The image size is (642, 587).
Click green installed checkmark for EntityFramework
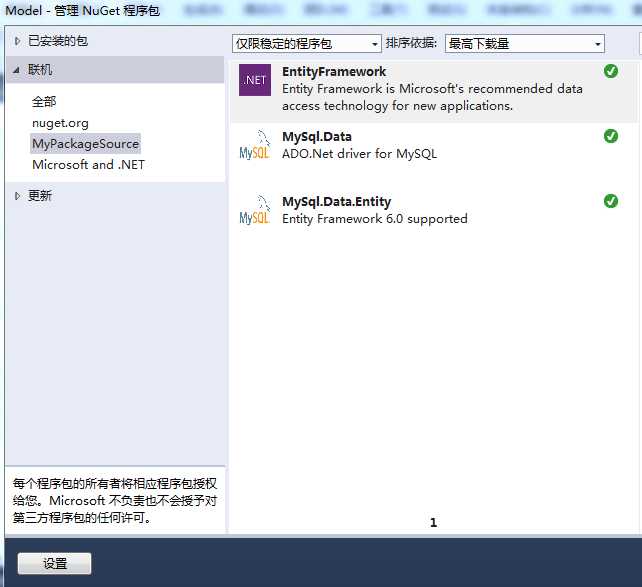click(x=610, y=71)
